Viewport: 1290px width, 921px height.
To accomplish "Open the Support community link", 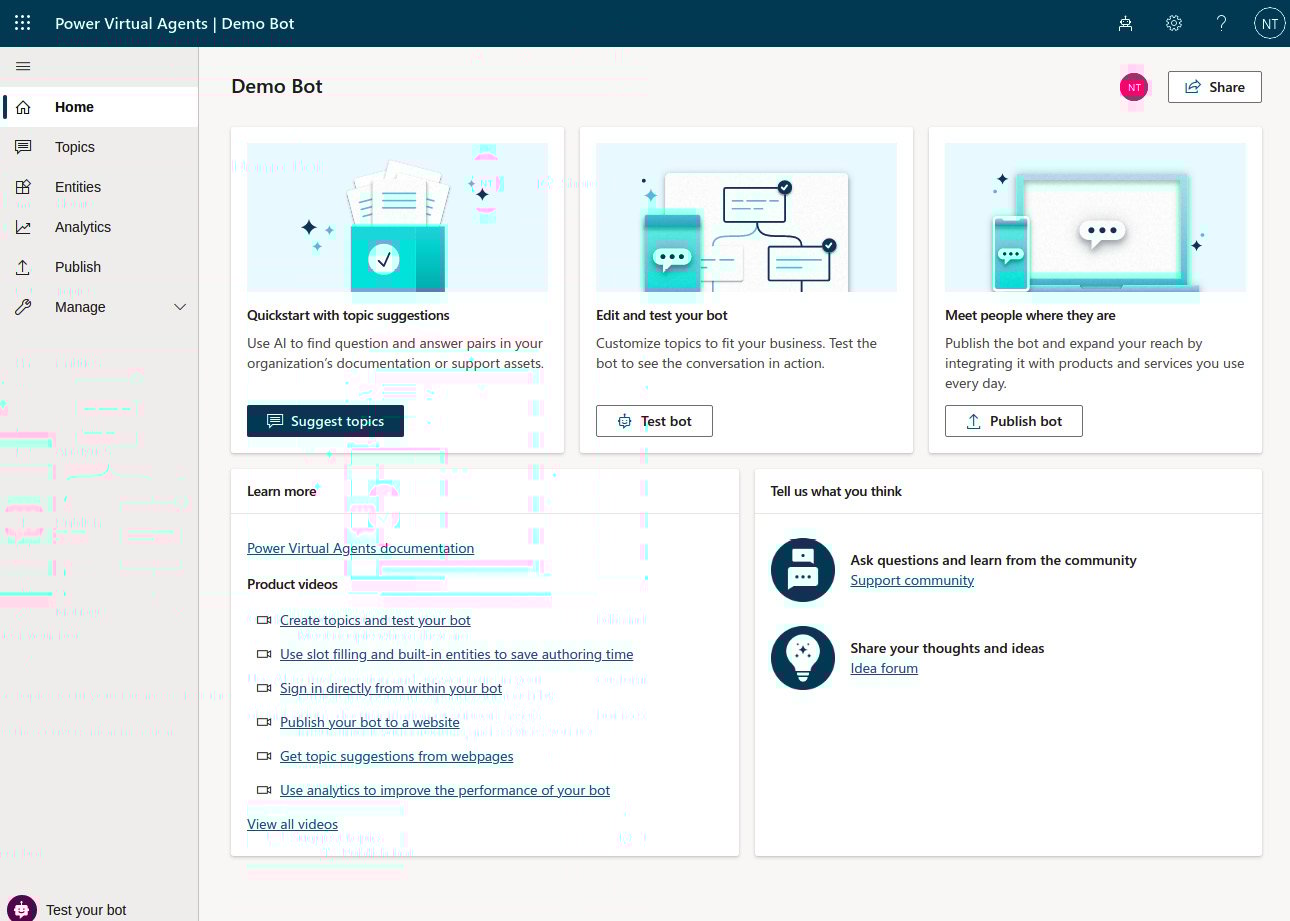I will pos(912,580).
